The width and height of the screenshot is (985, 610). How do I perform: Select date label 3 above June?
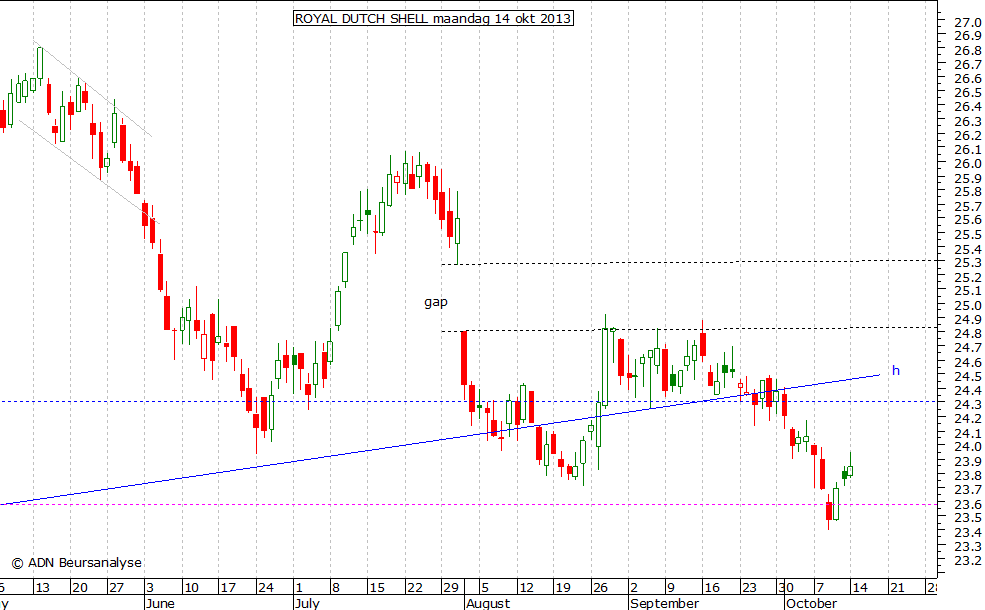pyautogui.click(x=150, y=588)
